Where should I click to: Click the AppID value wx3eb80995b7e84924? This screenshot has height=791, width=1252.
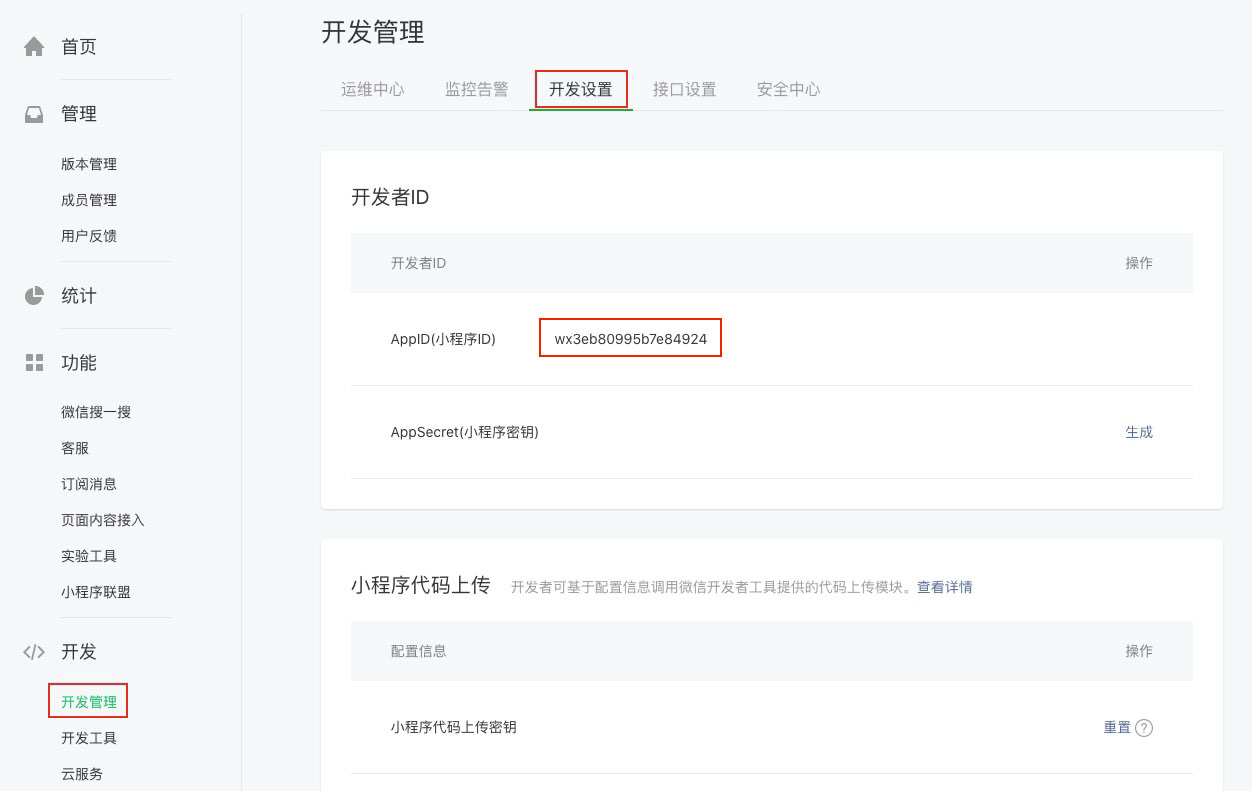631,339
